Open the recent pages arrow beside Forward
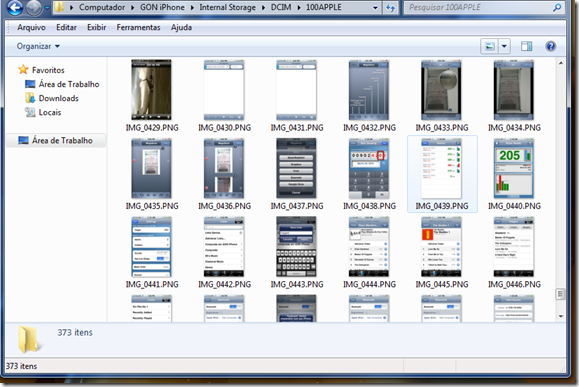Viewport: 579px width, 387px height. pos(47,7)
